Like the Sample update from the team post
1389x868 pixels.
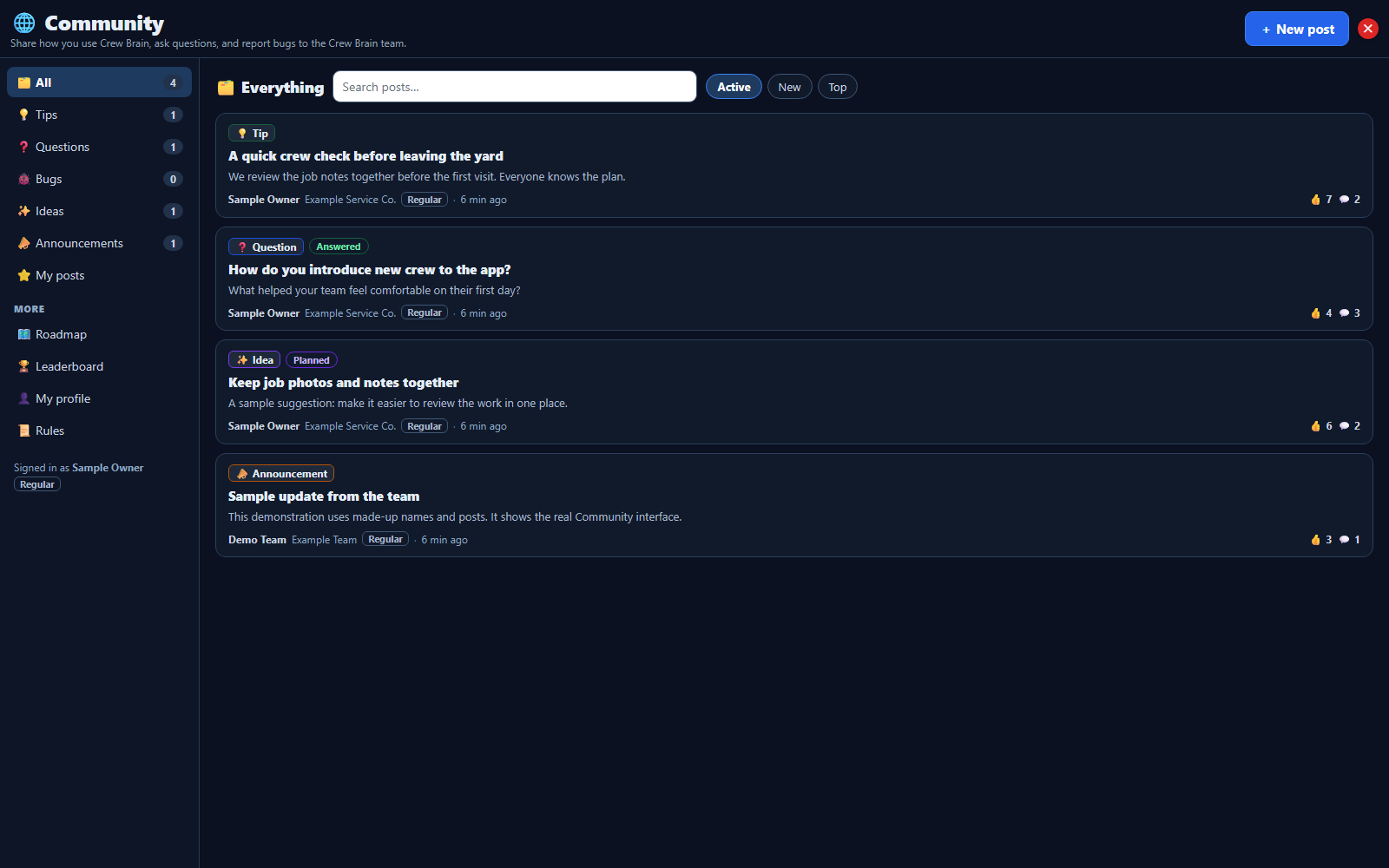coord(1321,540)
